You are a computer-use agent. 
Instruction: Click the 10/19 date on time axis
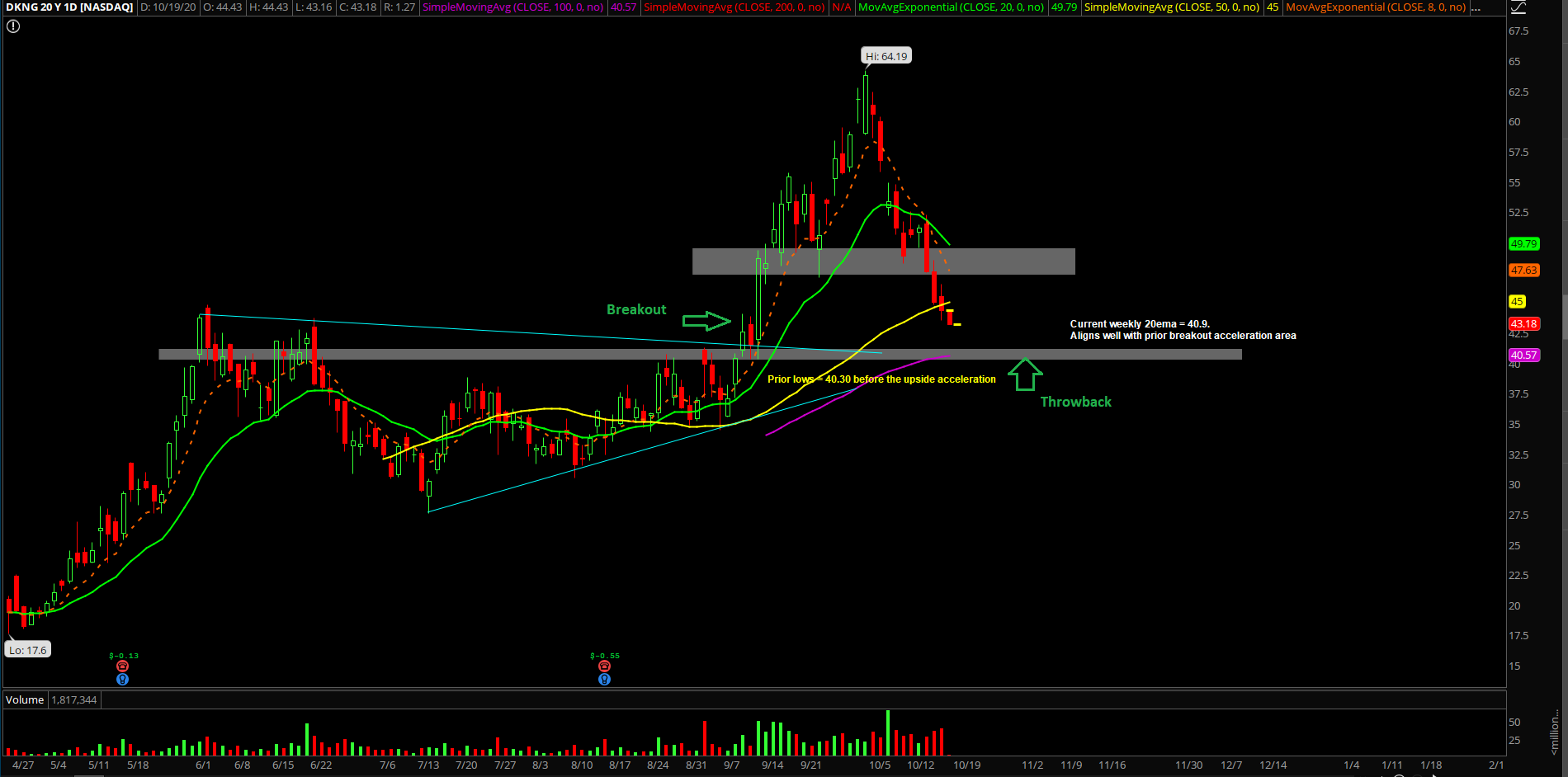pyautogui.click(x=967, y=765)
